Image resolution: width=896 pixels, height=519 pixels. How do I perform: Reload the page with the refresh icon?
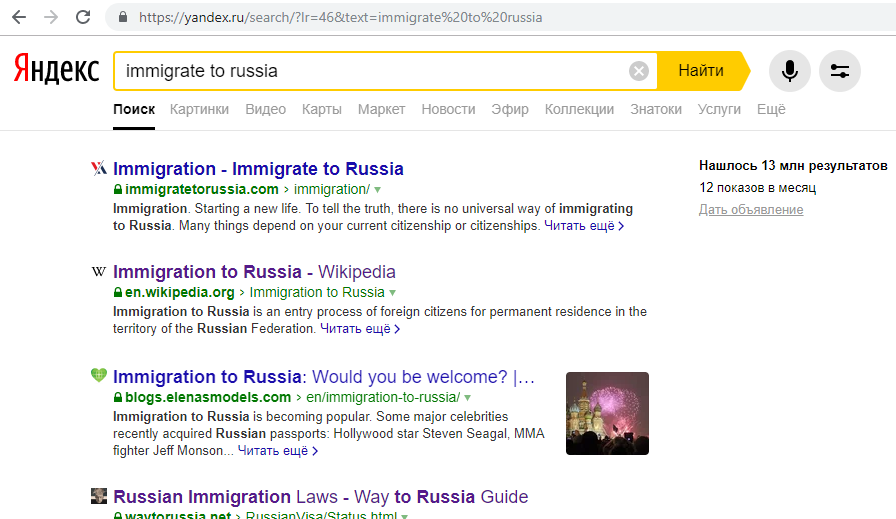[83, 17]
